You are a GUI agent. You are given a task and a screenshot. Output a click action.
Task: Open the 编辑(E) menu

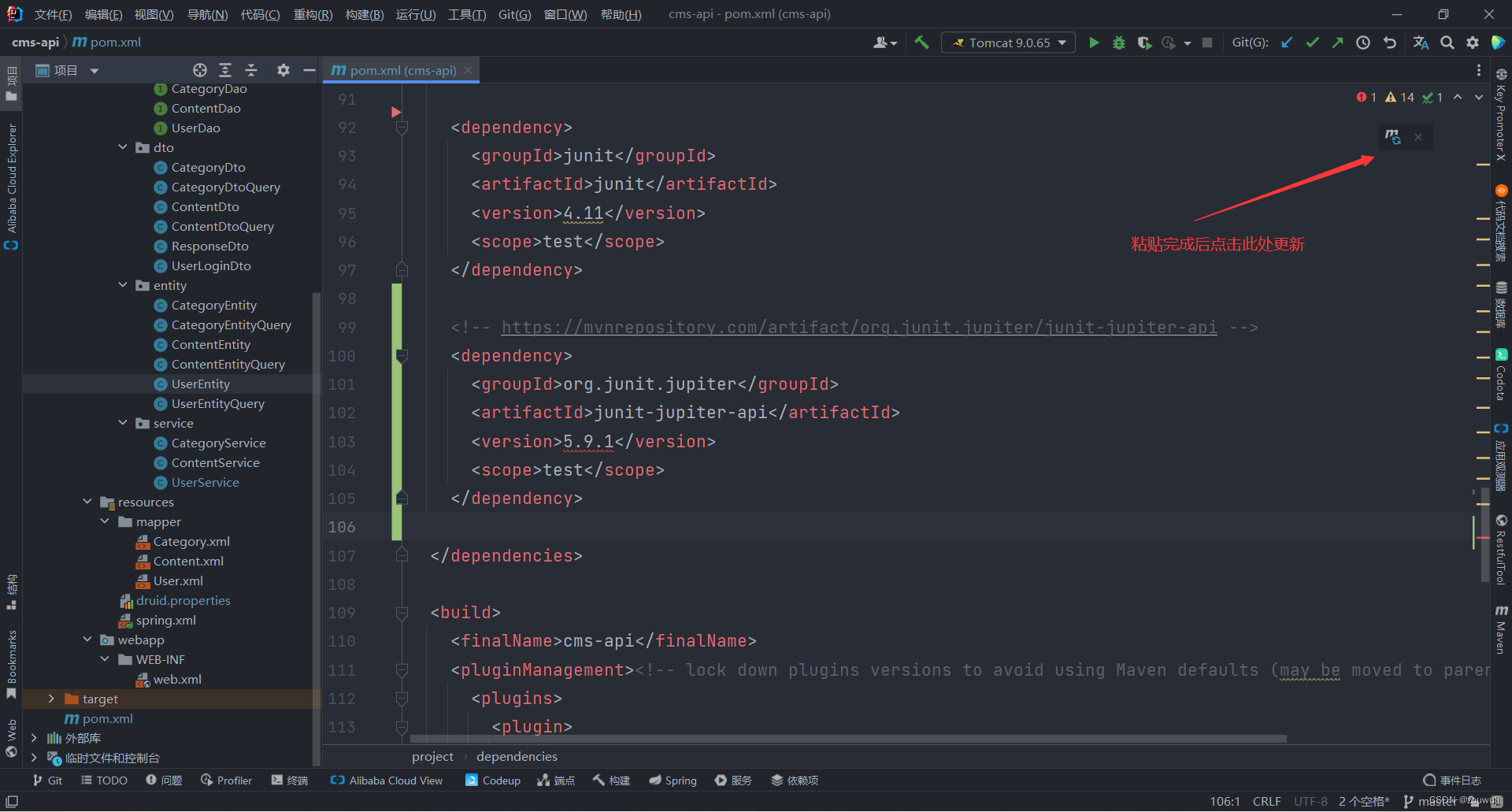[x=103, y=15]
